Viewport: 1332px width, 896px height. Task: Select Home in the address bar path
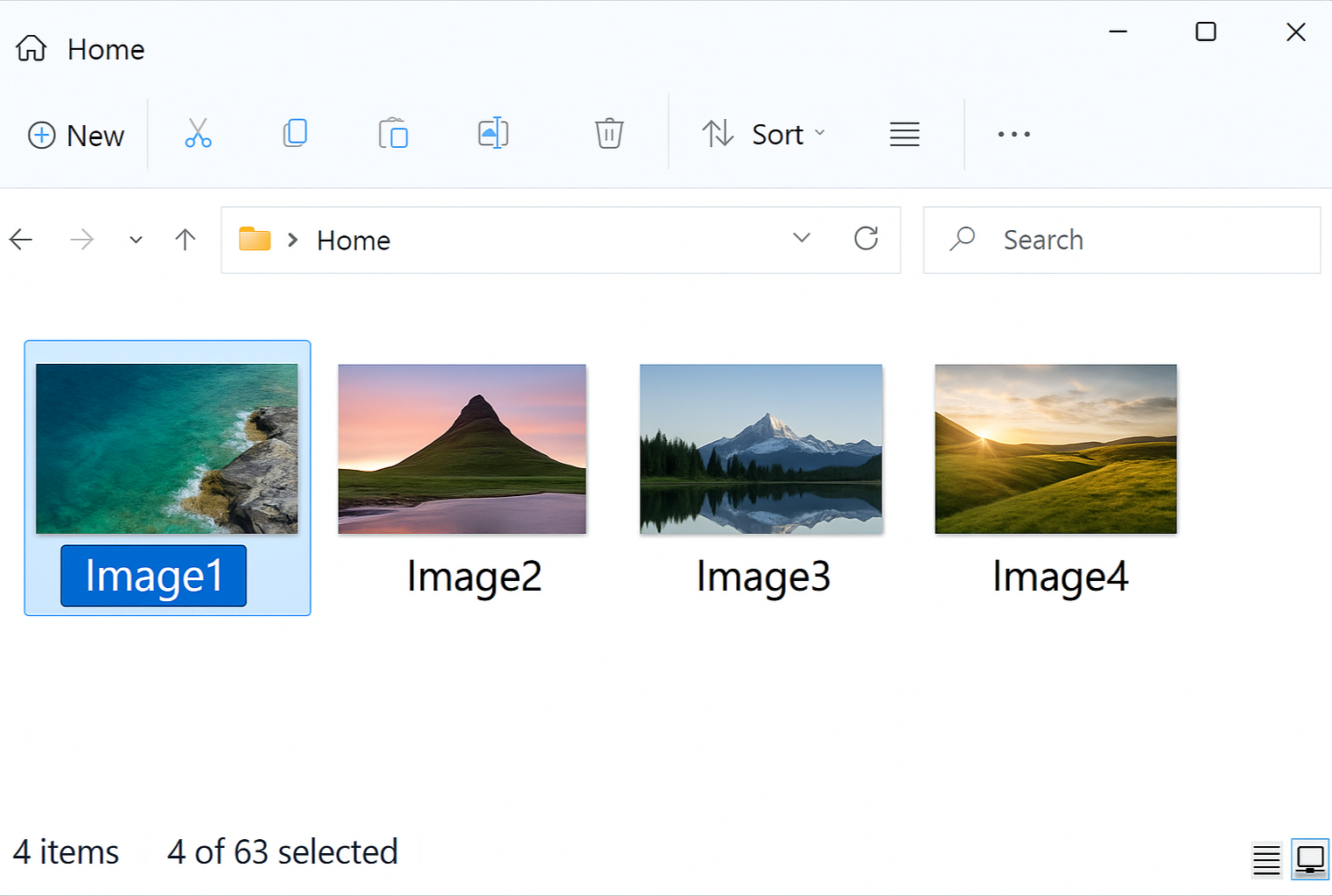pyautogui.click(x=354, y=240)
